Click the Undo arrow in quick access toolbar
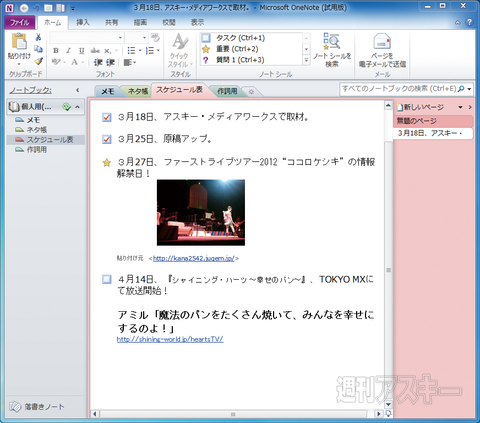Viewport: 480px width, 423px height. (x=36, y=8)
